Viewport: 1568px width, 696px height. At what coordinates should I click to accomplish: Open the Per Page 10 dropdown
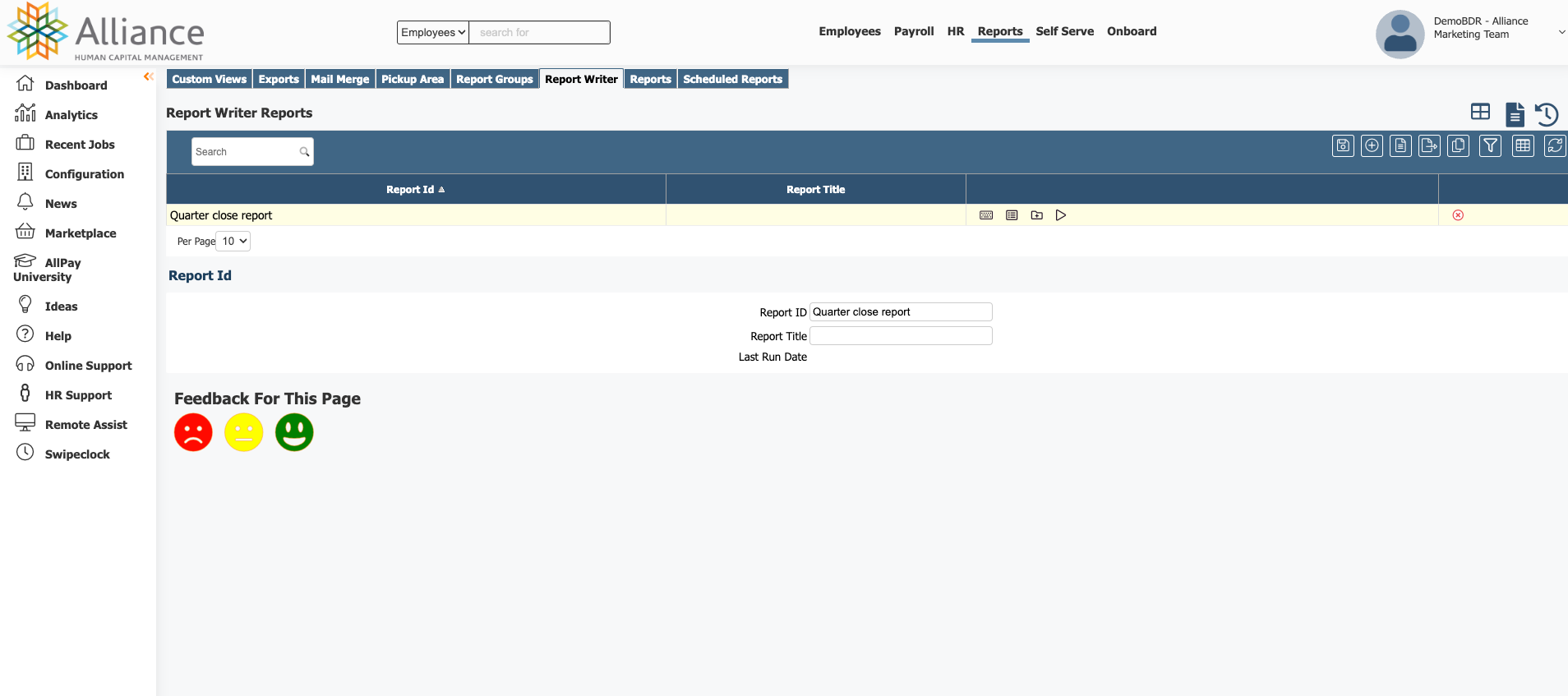(x=233, y=241)
